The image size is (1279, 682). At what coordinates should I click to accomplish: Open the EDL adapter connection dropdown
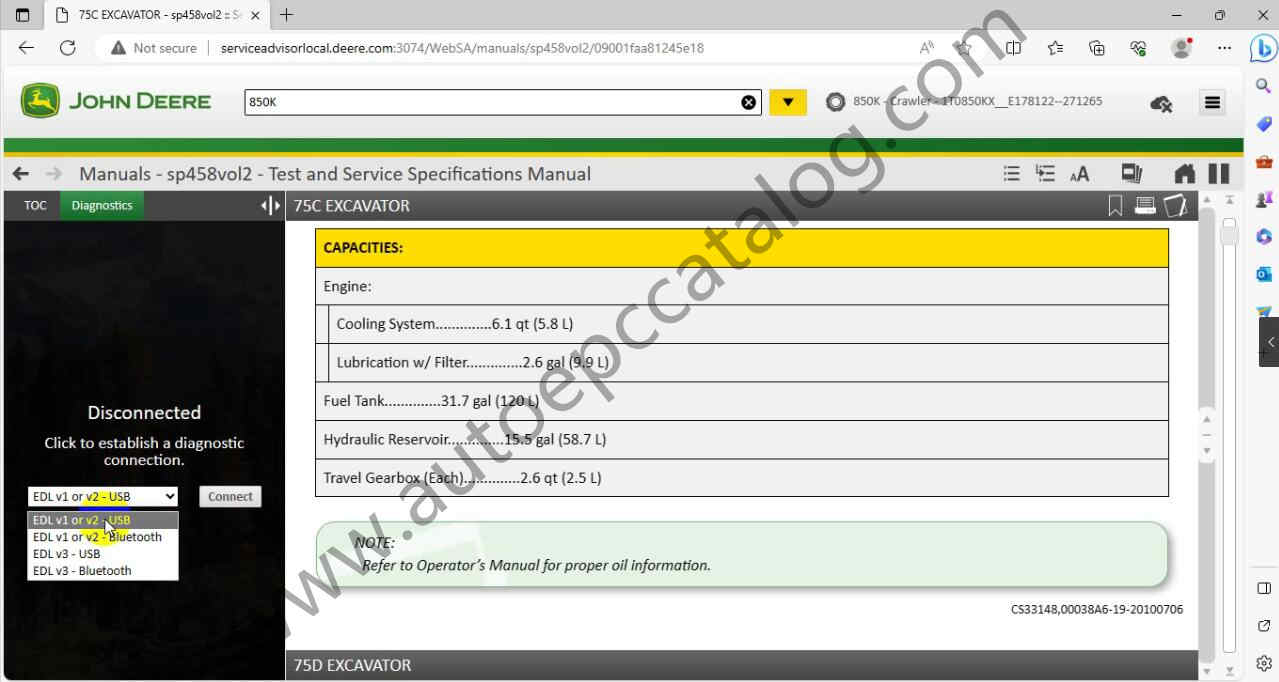click(103, 497)
